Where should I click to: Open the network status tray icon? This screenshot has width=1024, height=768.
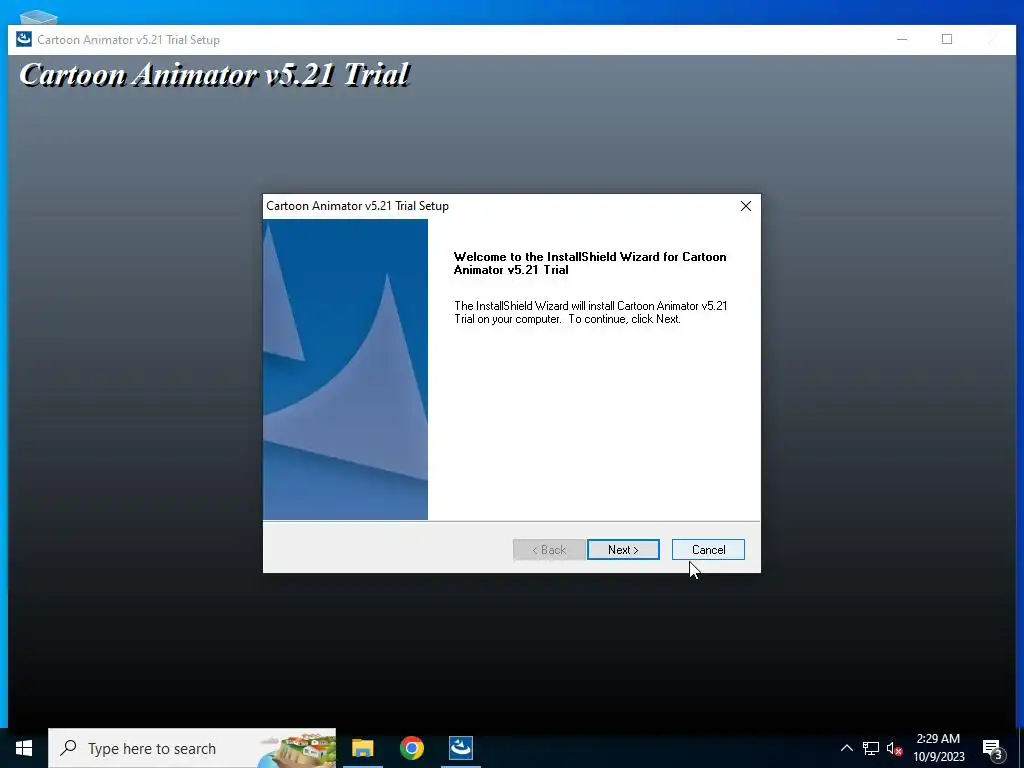point(871,748)
